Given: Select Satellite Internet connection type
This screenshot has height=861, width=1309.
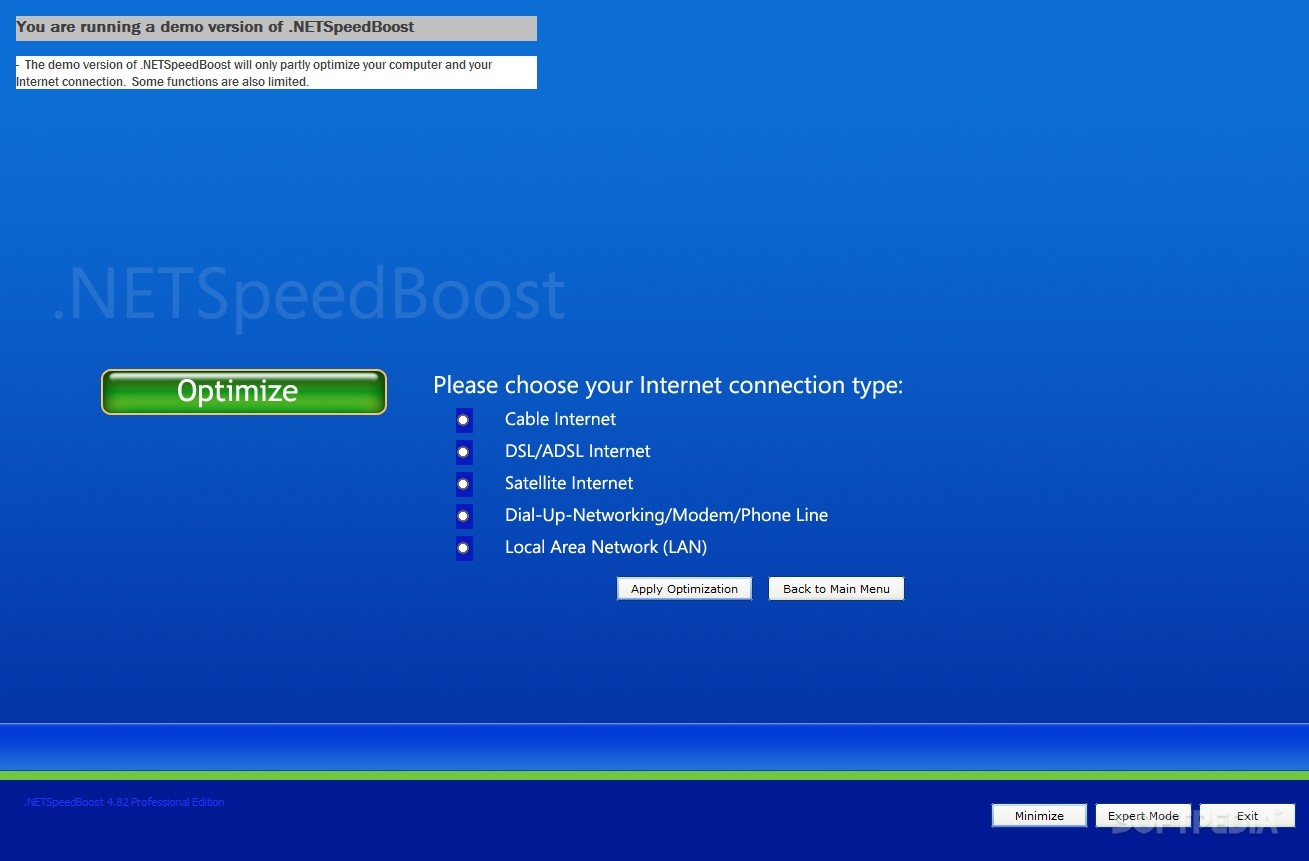Looking at the screenshot, I should coord(464,484).
